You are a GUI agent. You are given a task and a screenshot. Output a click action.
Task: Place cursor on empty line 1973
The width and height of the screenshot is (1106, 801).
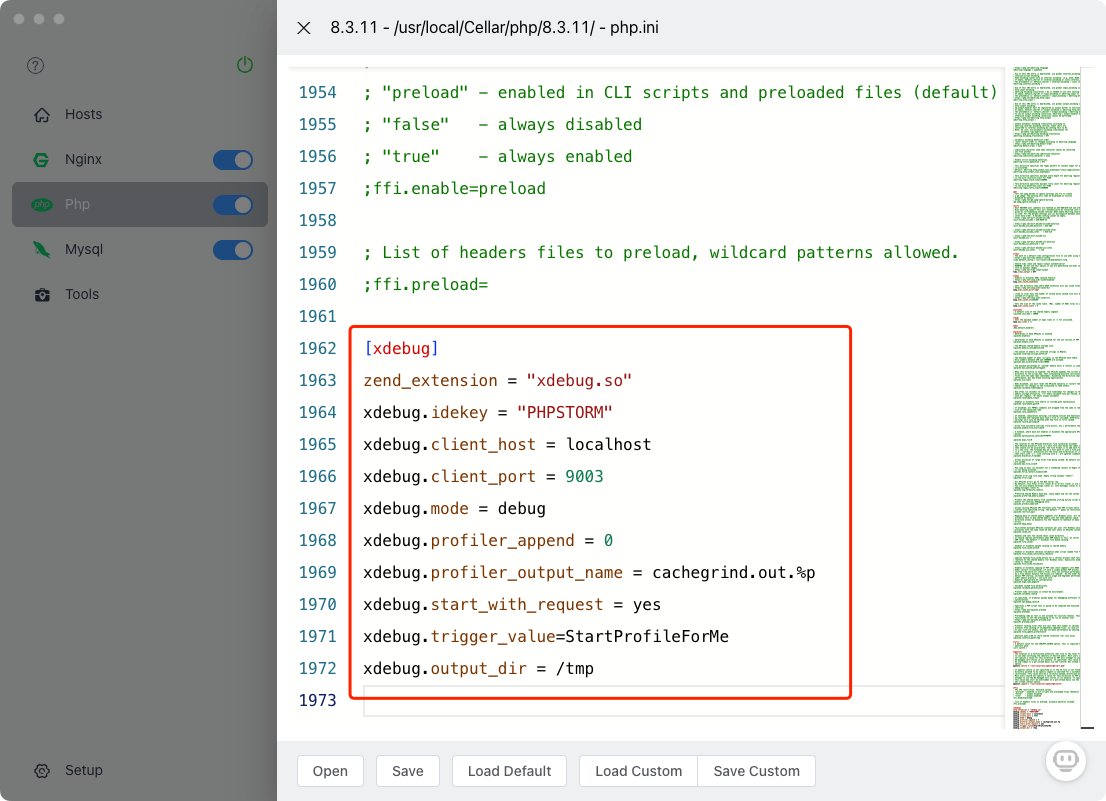[683, 701]
